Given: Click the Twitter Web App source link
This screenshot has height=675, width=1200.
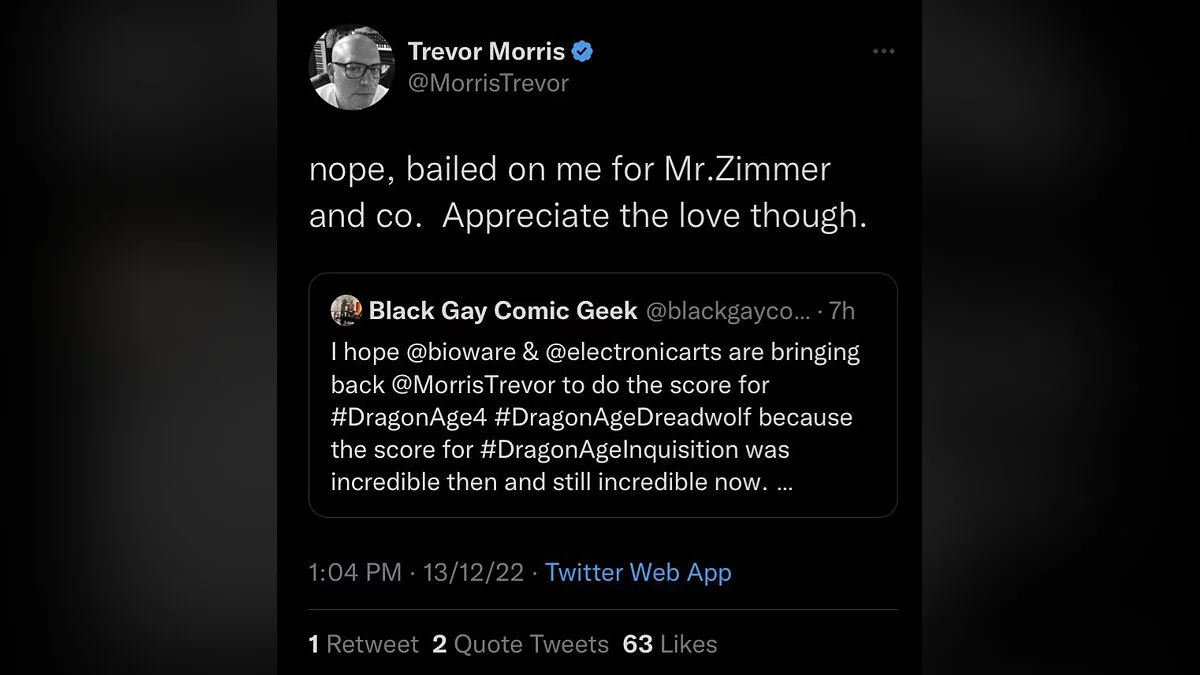Looking at the screenshot, I should (638, 573).
